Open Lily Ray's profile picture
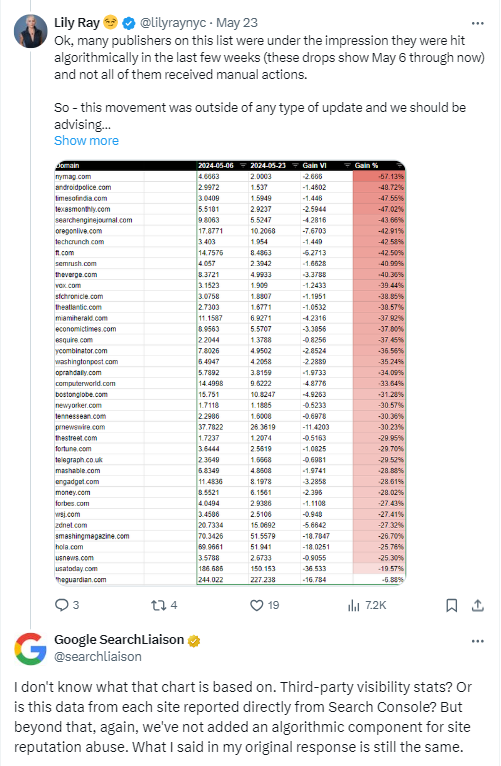501x766 pixels. 31,31
